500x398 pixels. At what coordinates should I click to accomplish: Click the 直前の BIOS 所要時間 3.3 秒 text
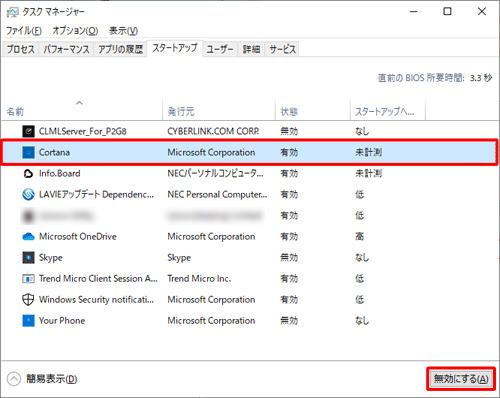click(x=435, y=78)
